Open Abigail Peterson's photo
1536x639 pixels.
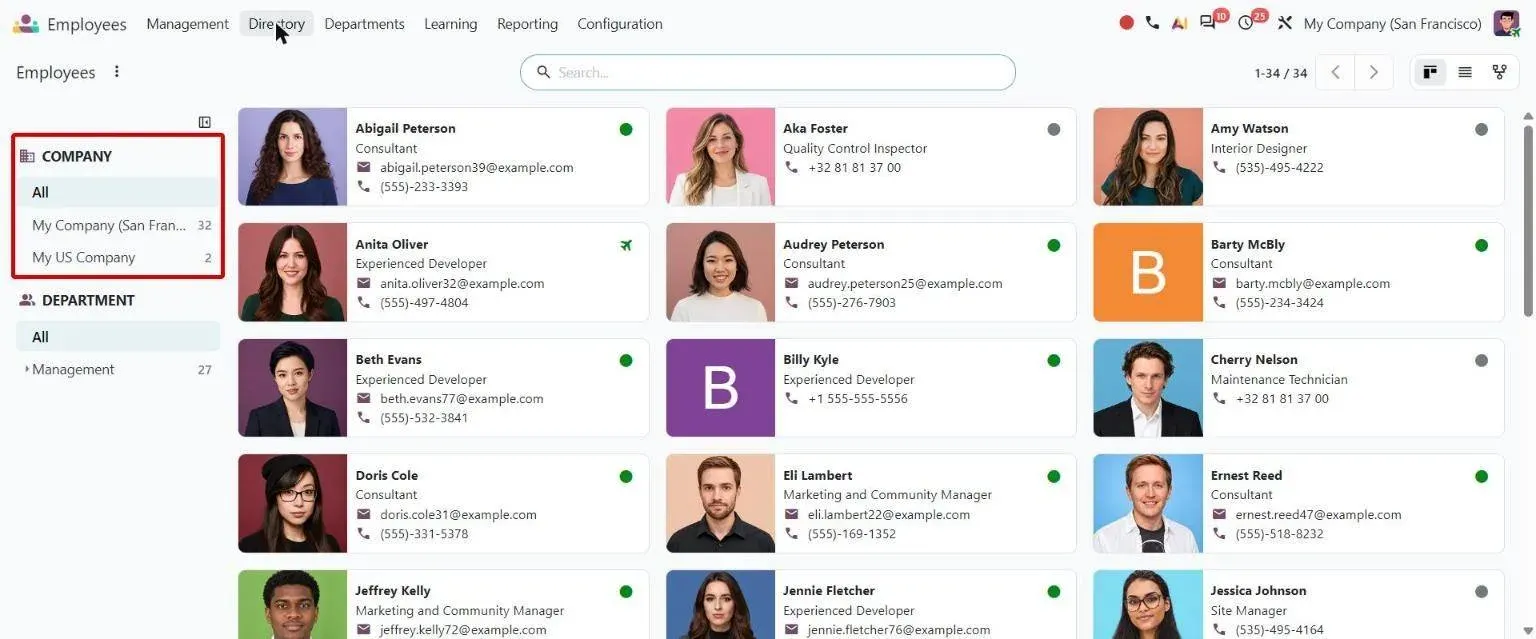[293, 157]
